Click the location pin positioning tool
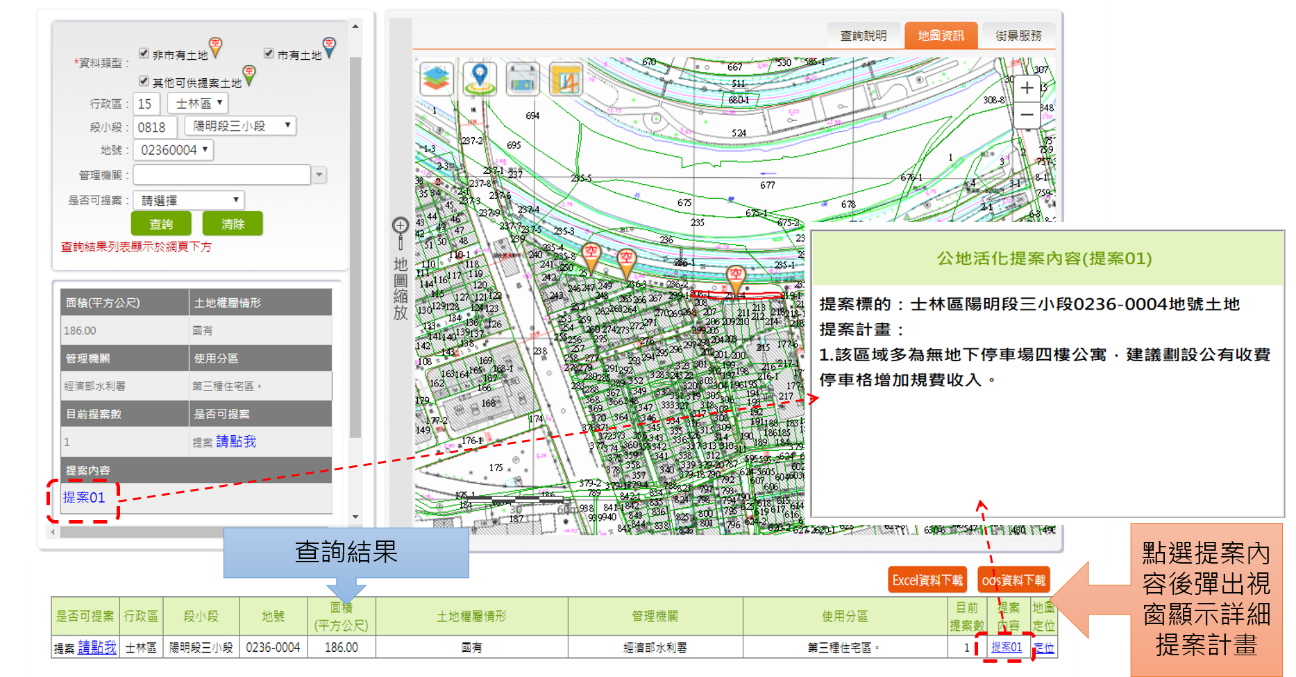The image size is (1296, 677). (480, 78)
